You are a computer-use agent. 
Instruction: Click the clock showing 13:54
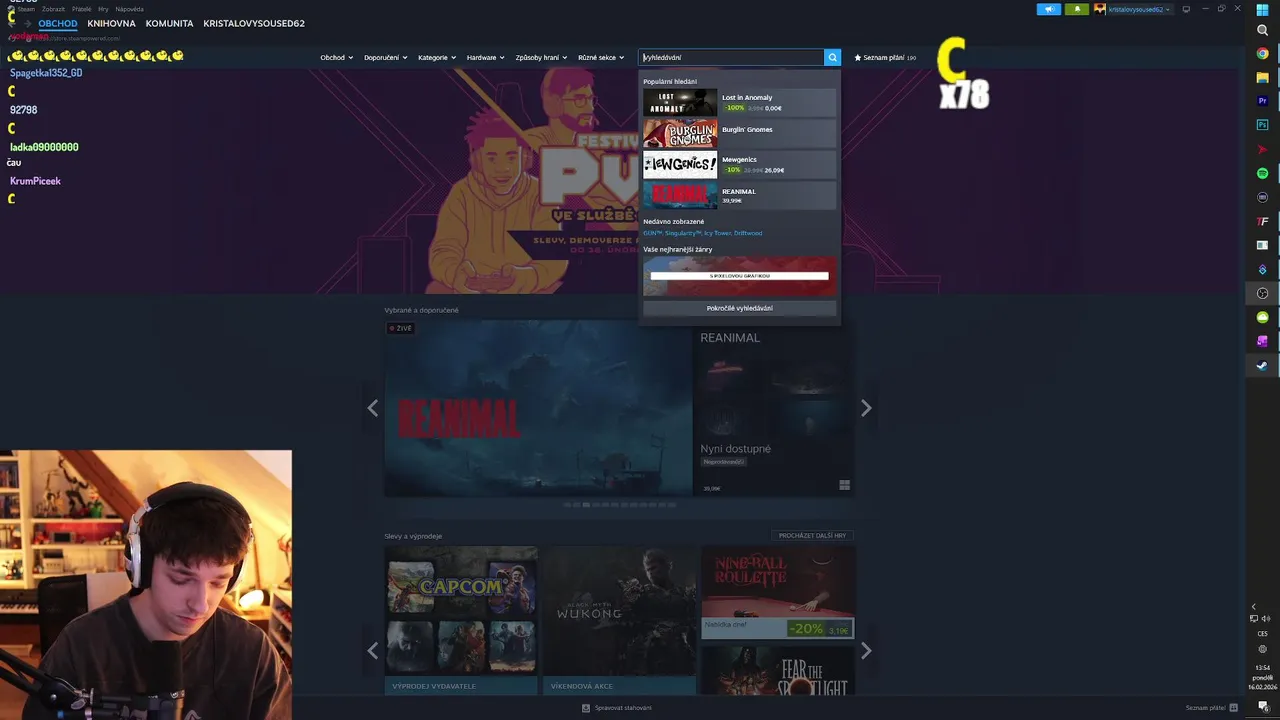point(1262,667)
